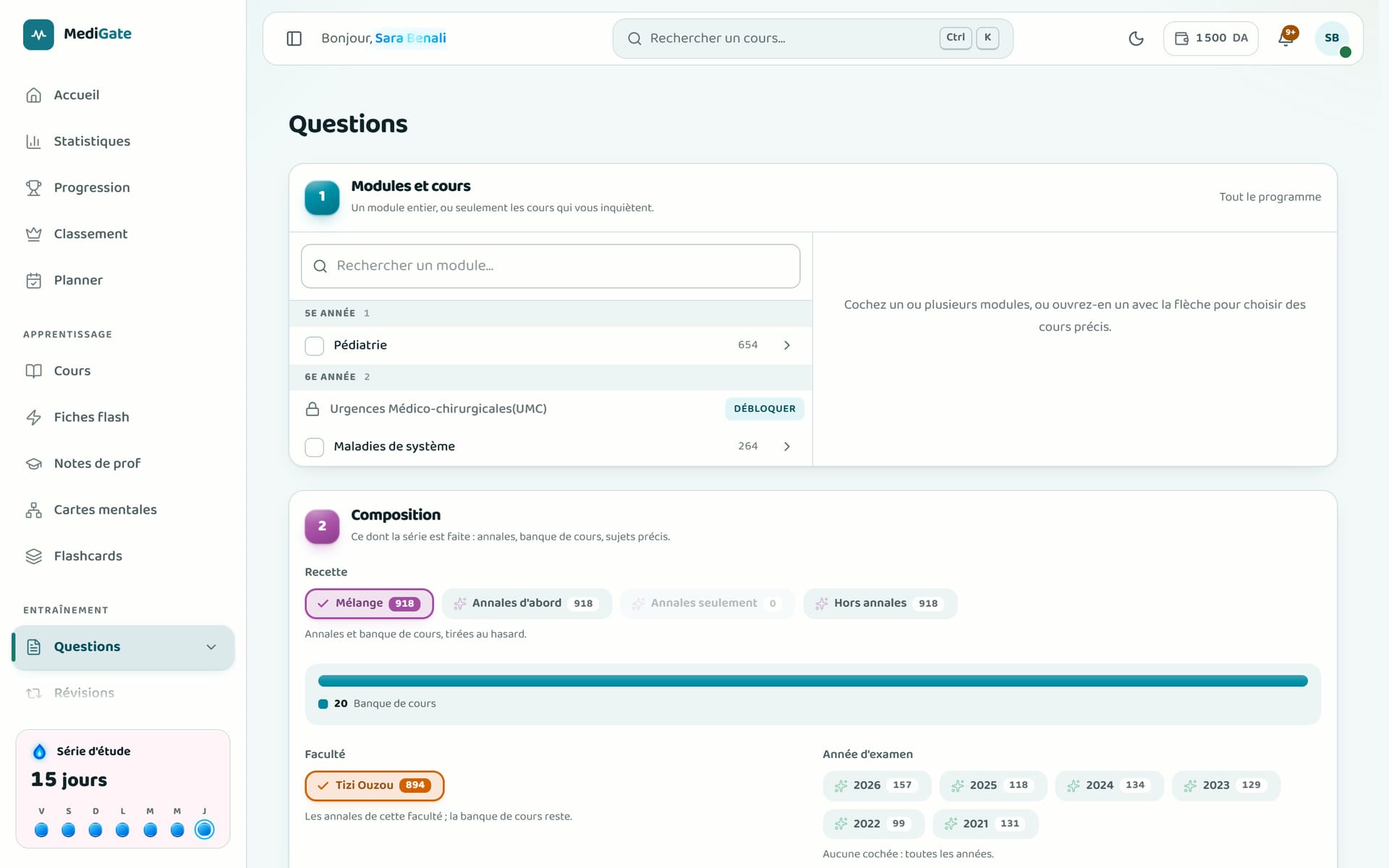Image resolution: width=1389 pixels, height=868 pixels.
Task: Focus the Rechercher un module field
Action: pyautogui.click(x=551, y=266)
